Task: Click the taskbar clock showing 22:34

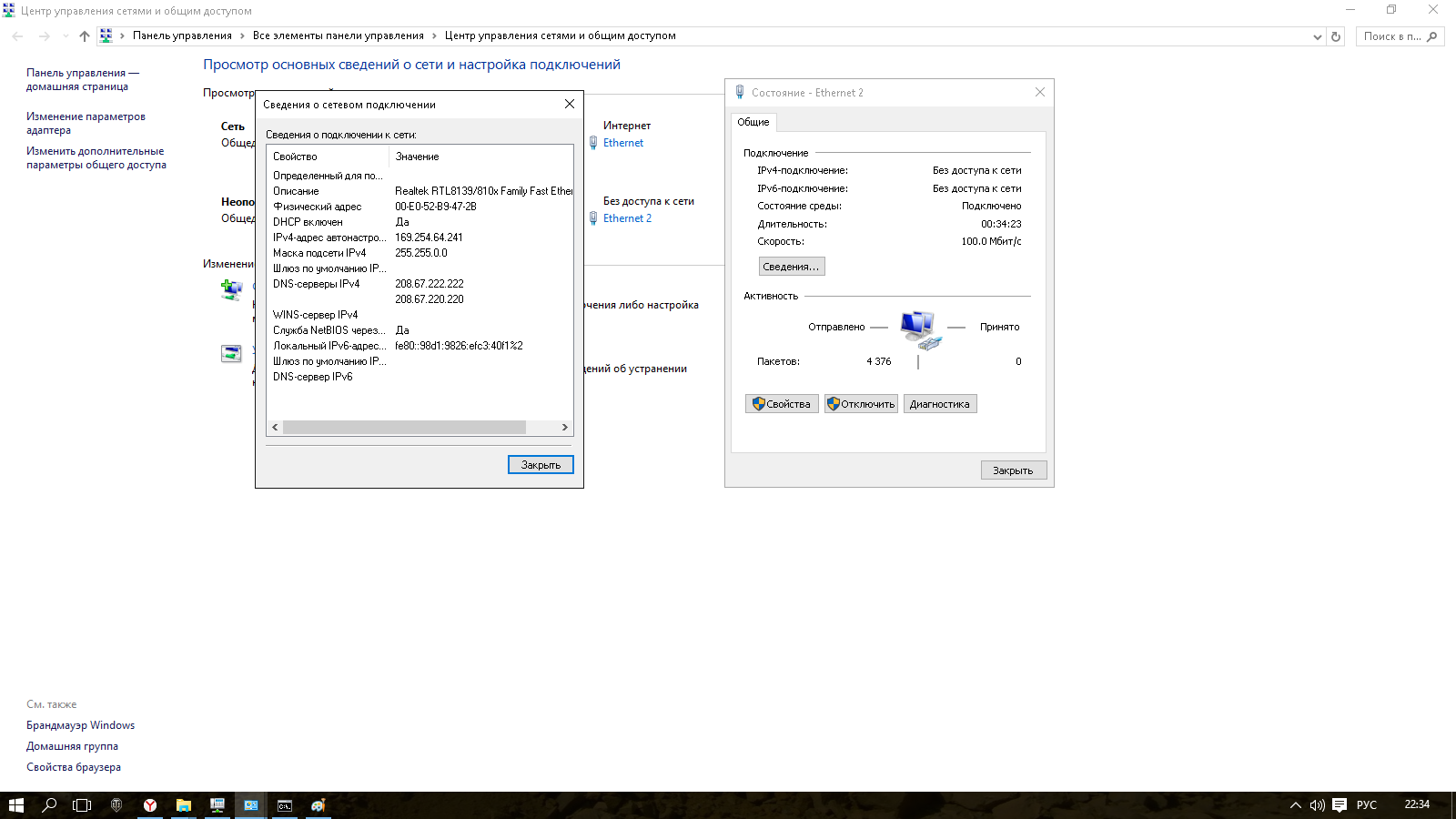Action: [1417, 804]
